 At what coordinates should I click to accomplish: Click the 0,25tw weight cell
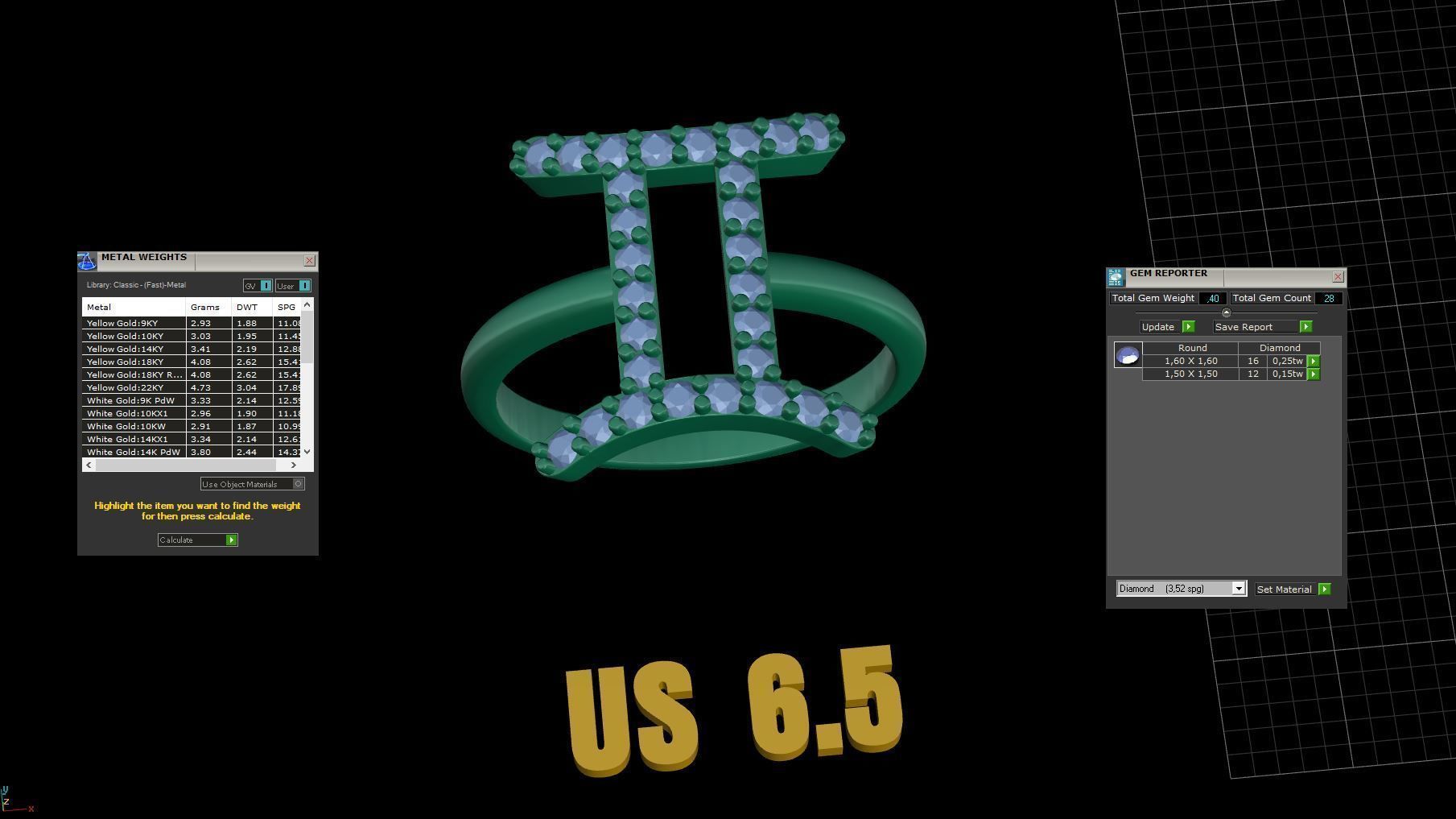coord(1287,362)
